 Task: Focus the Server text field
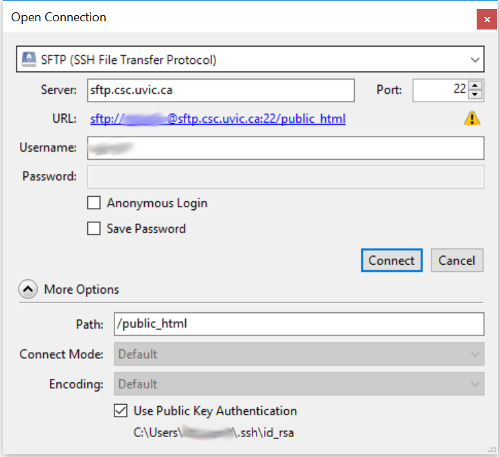coord(221,90)
